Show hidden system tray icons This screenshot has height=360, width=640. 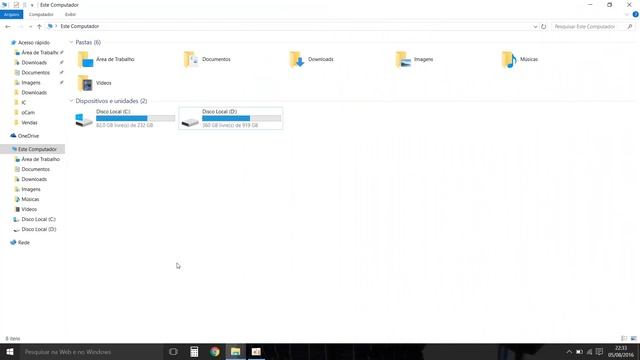[569, 351]
